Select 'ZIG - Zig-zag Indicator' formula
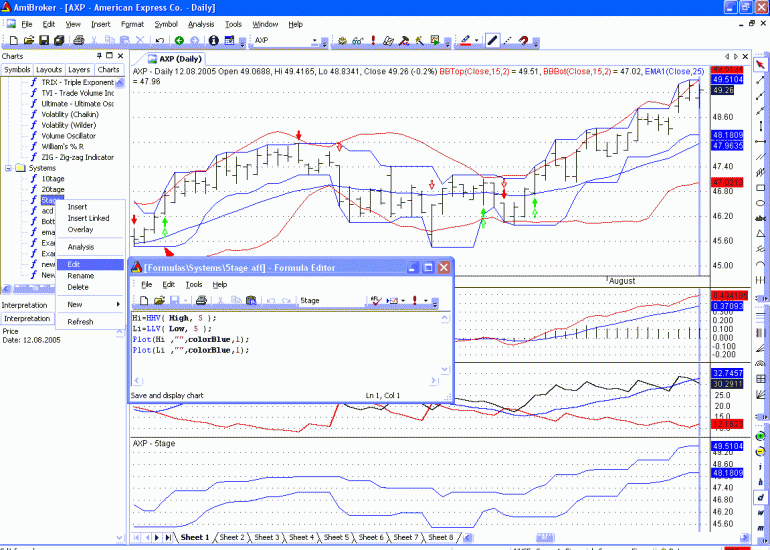Image resolution: width=770 pixels, height=550 pixels. coord(78,157)
